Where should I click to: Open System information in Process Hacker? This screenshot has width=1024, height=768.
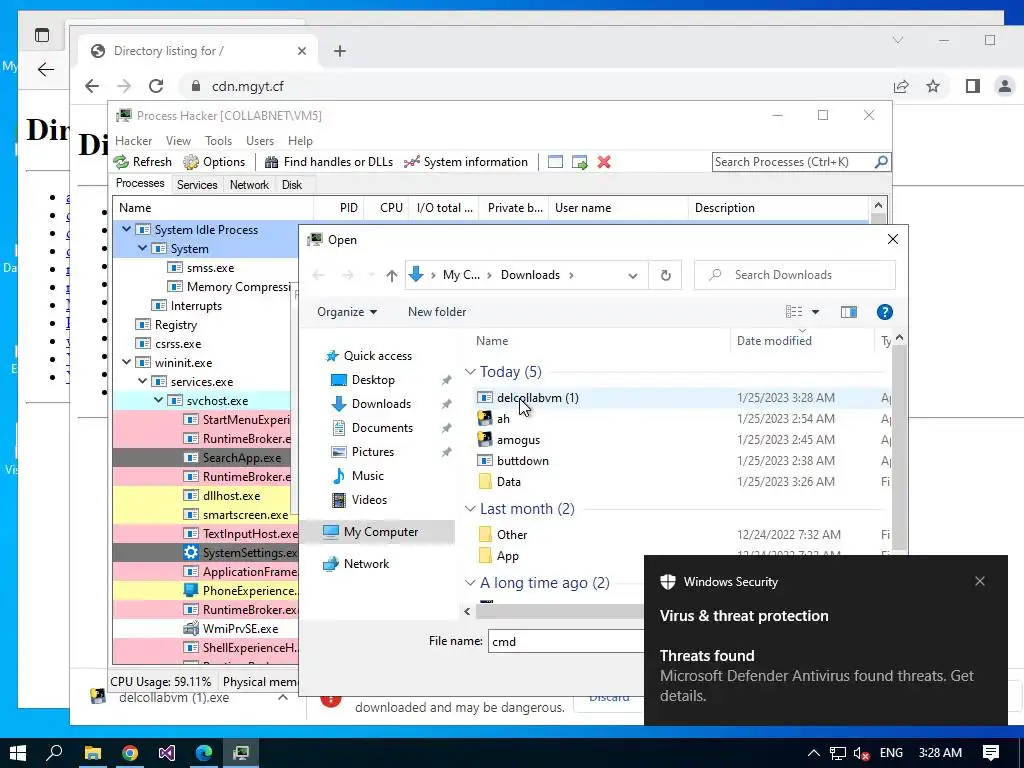pyautogui.click(x=466, y=162)
